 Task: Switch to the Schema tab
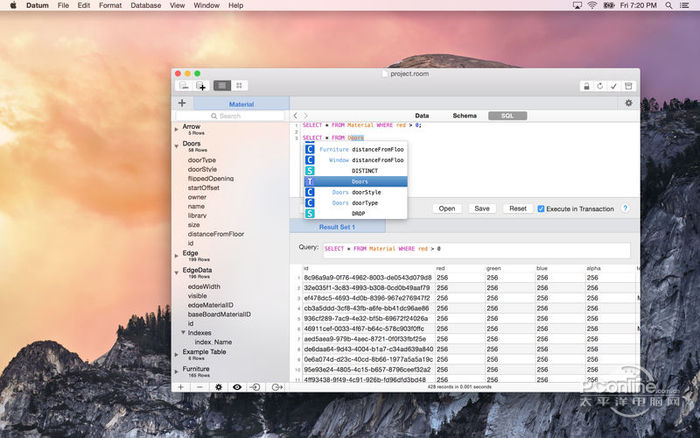pos(465,116)
